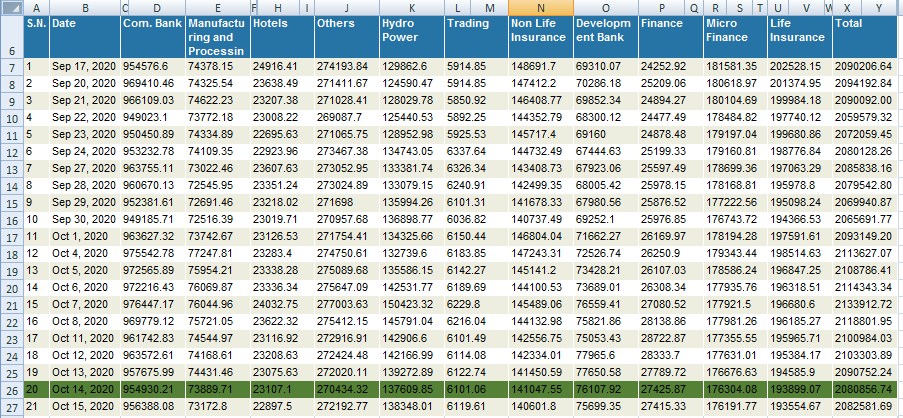Select the column N header
Screen dimensions: 903x418
tap(540, 7)
